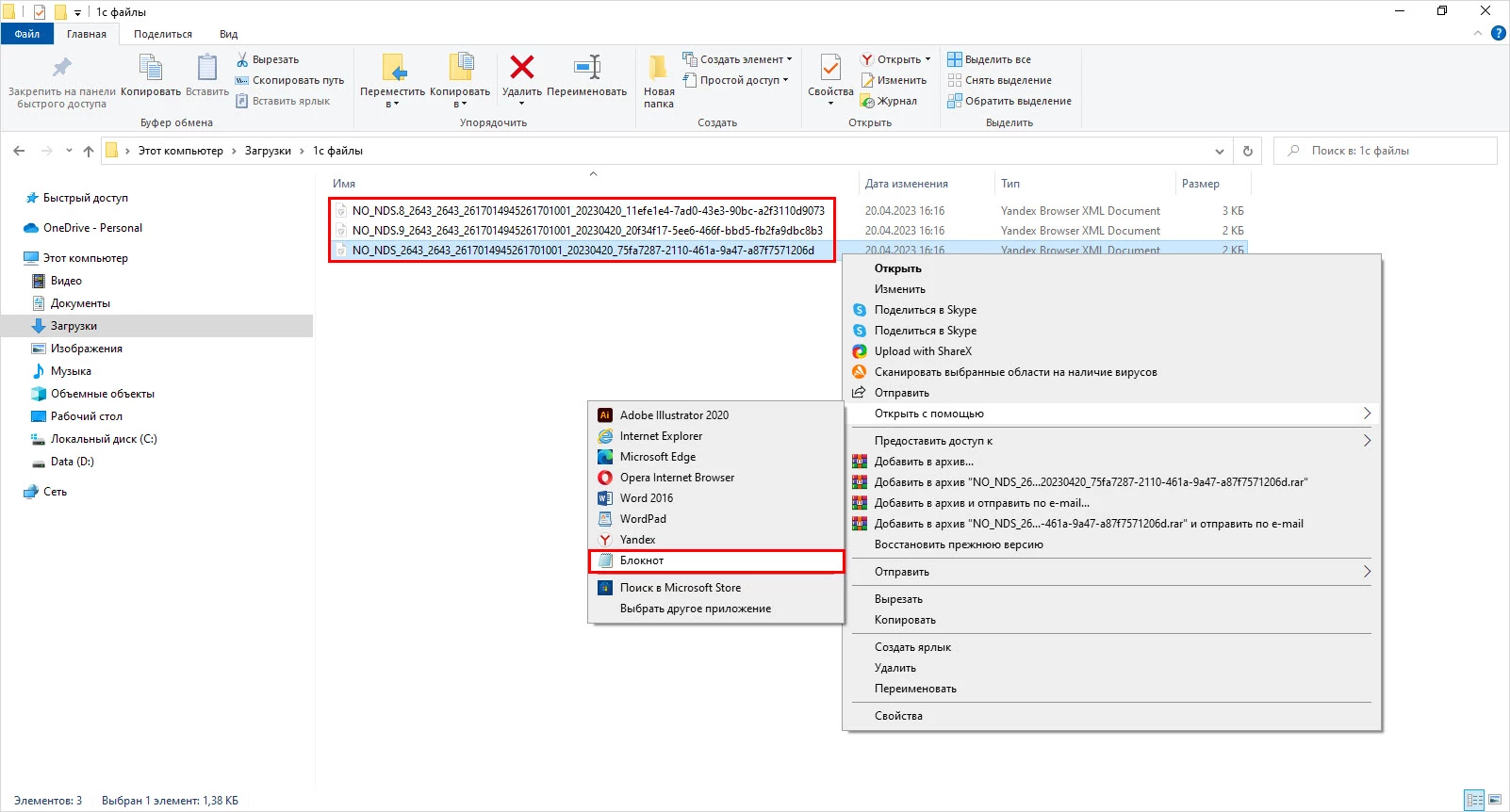Viewport: 1510px width, 812px height.
Task: Click the Загрузки breadcrumb in the address bar
Action: tap(268, 151)
